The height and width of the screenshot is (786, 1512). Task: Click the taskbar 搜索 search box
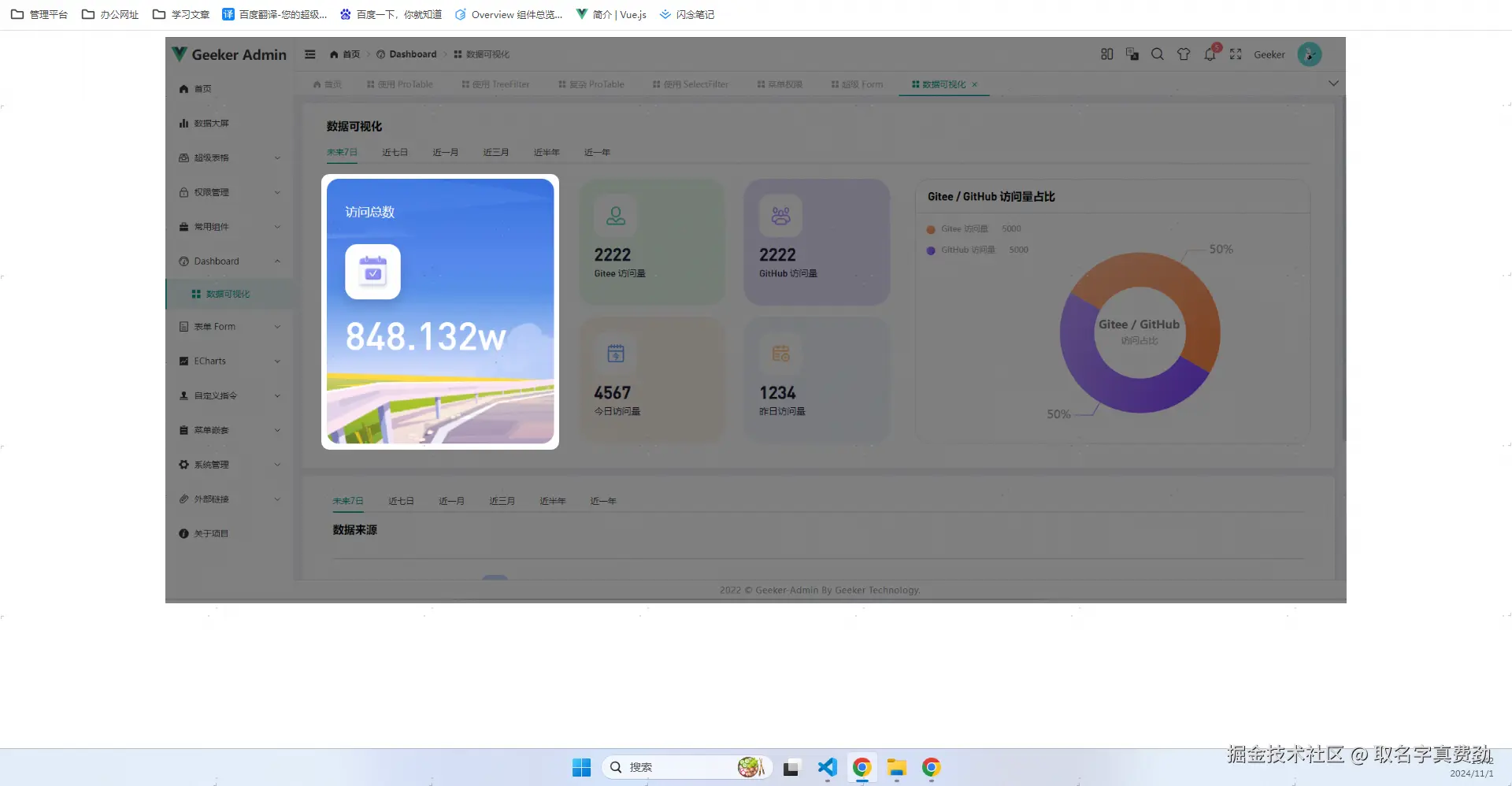tap(687, 767)
